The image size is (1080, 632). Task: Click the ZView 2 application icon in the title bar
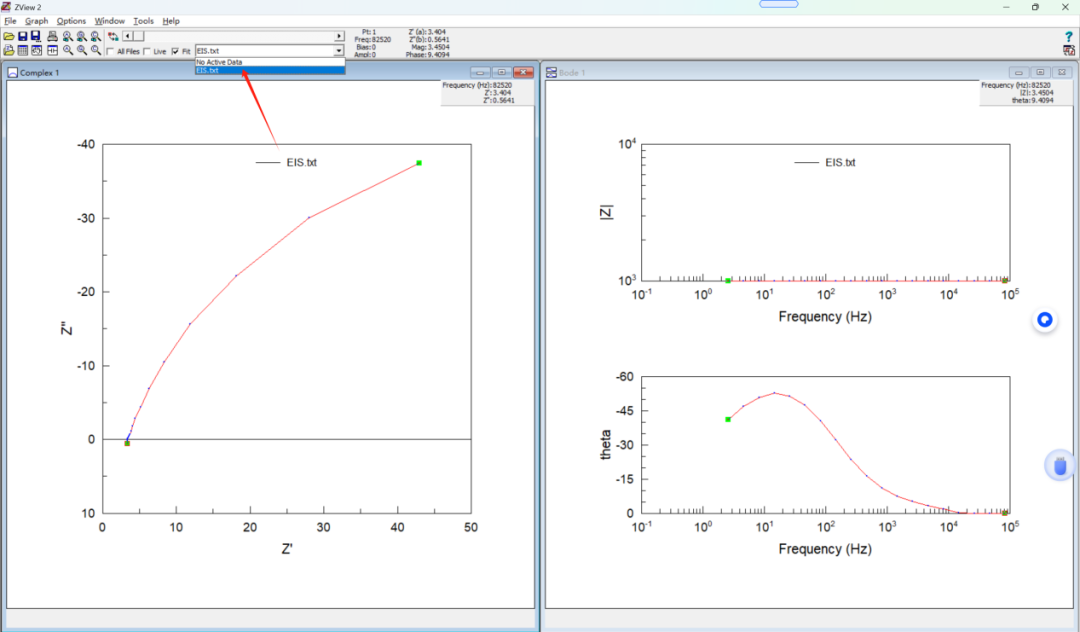click(6, 7)
